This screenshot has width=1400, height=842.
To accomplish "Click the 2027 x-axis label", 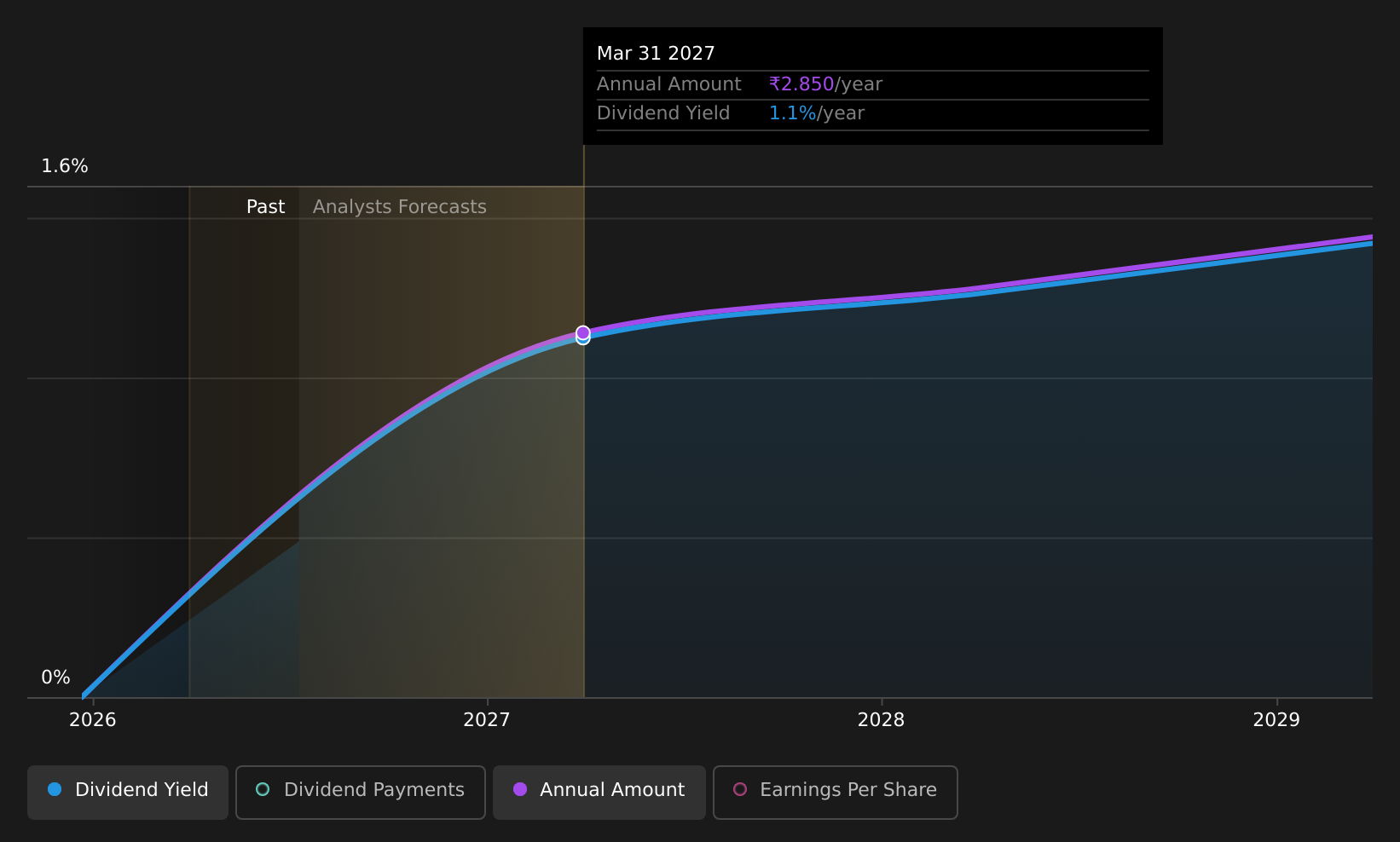I will [486, 720].
